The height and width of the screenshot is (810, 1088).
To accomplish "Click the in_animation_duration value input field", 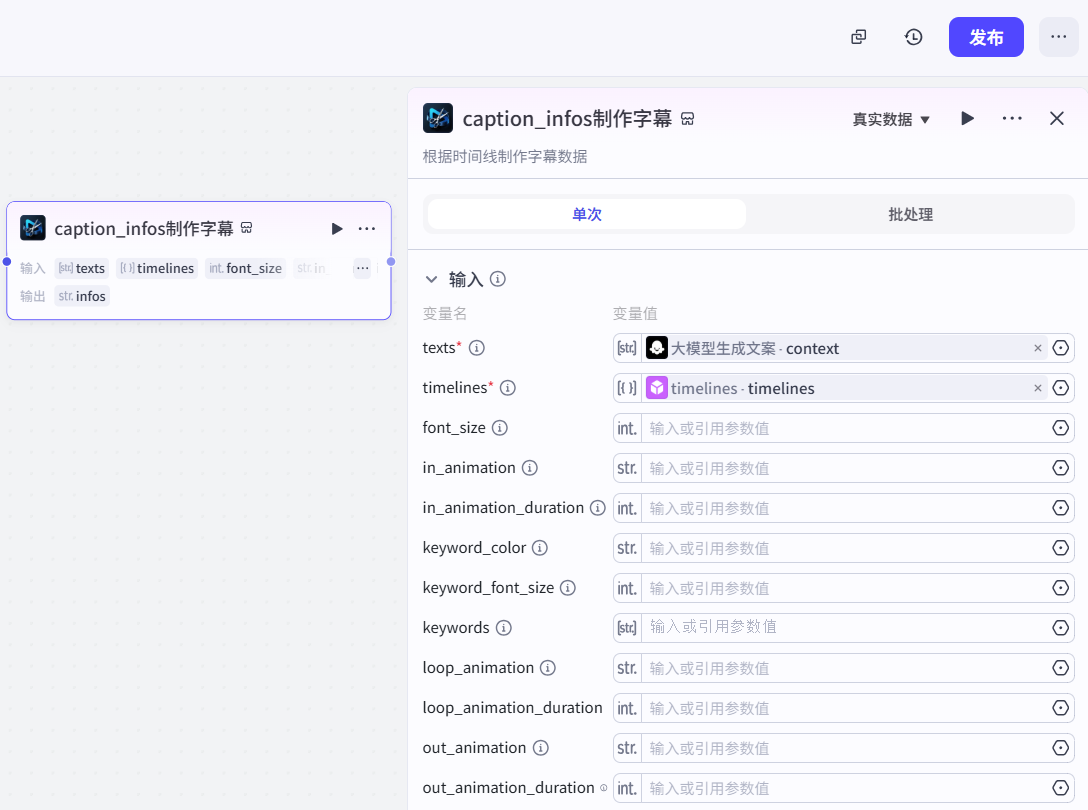I will pyautogui.click(x=845, y=508).
